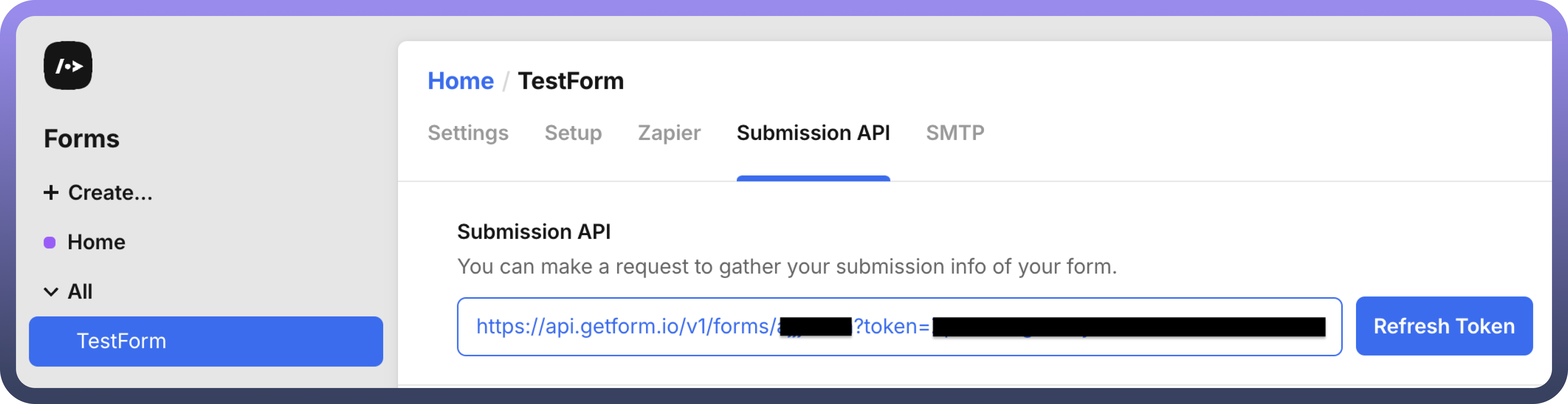Switch to the Settings tab
This screenshot has height=404, width=1568.
tap(468, 133)
